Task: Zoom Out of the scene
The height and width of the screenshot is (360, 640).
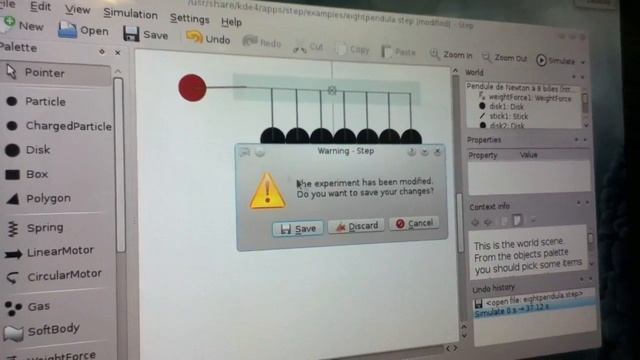Action: coord(504,58)
